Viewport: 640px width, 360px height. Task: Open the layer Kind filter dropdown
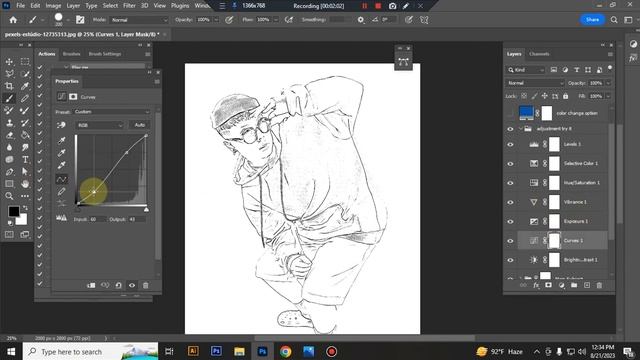(526, 70)
